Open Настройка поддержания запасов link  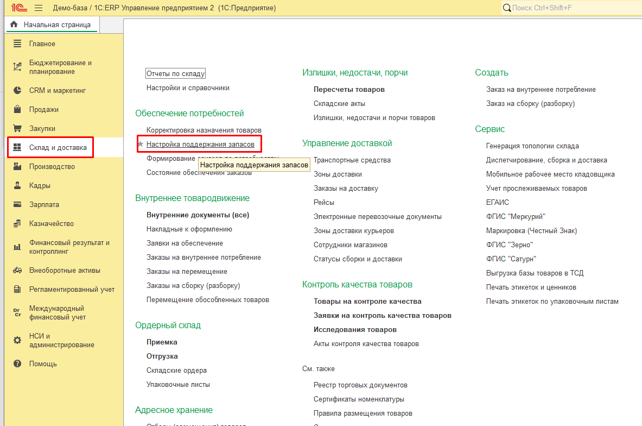[x=200, y=144]
